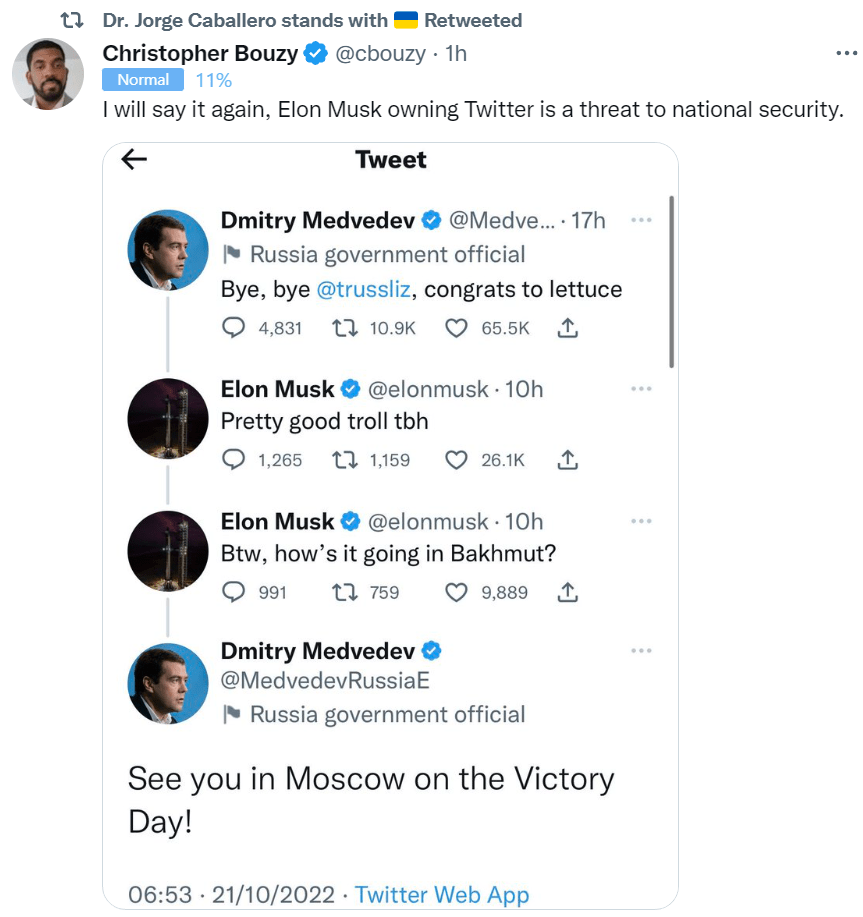Reply to the 'Pretty good troll tbh' tweet
The height and width of the screenshot is (917, 863).
click(x=233, y=460)
